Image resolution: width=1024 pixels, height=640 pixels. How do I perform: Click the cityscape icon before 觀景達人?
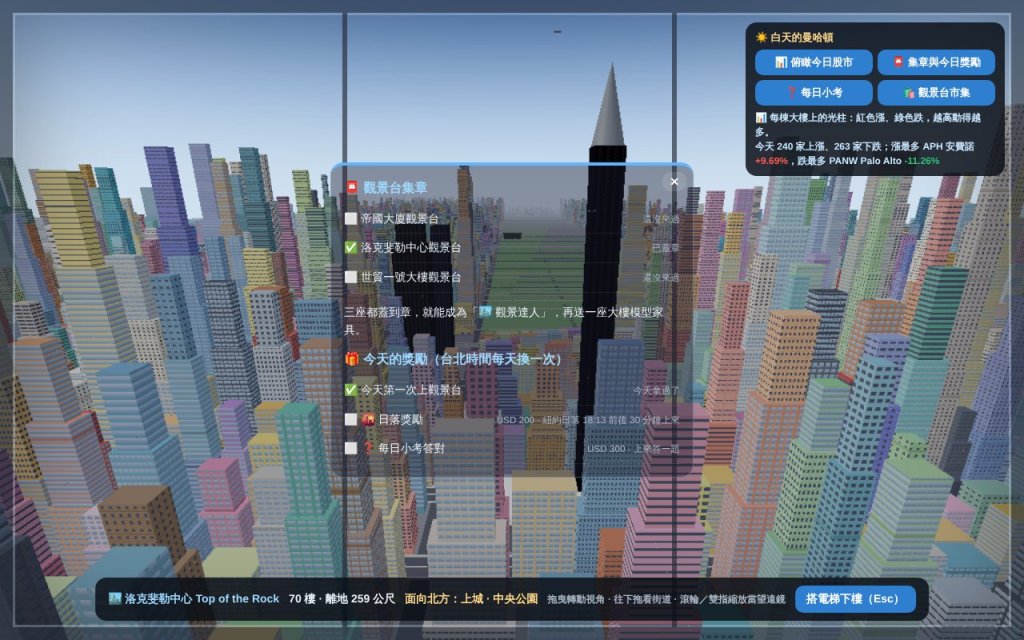coord(485,312)
